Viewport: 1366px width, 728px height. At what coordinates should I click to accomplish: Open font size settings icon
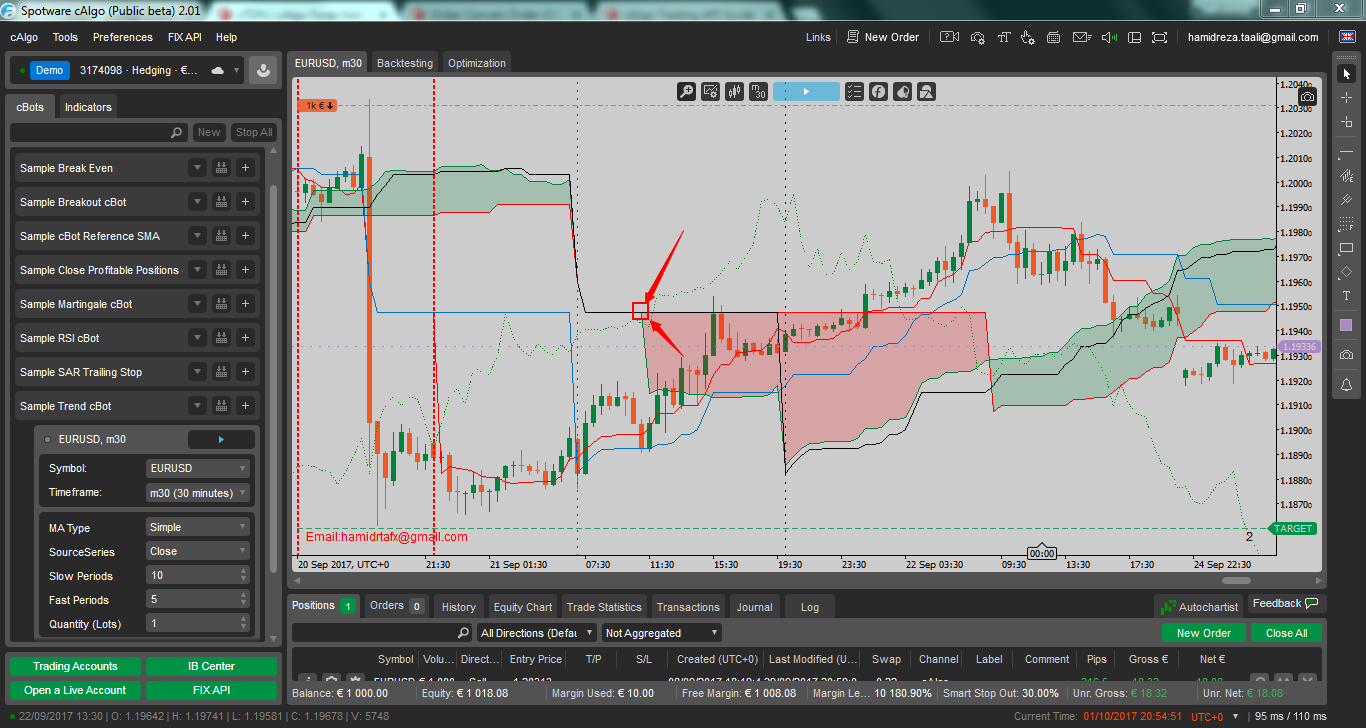[x=1003, y=37]
